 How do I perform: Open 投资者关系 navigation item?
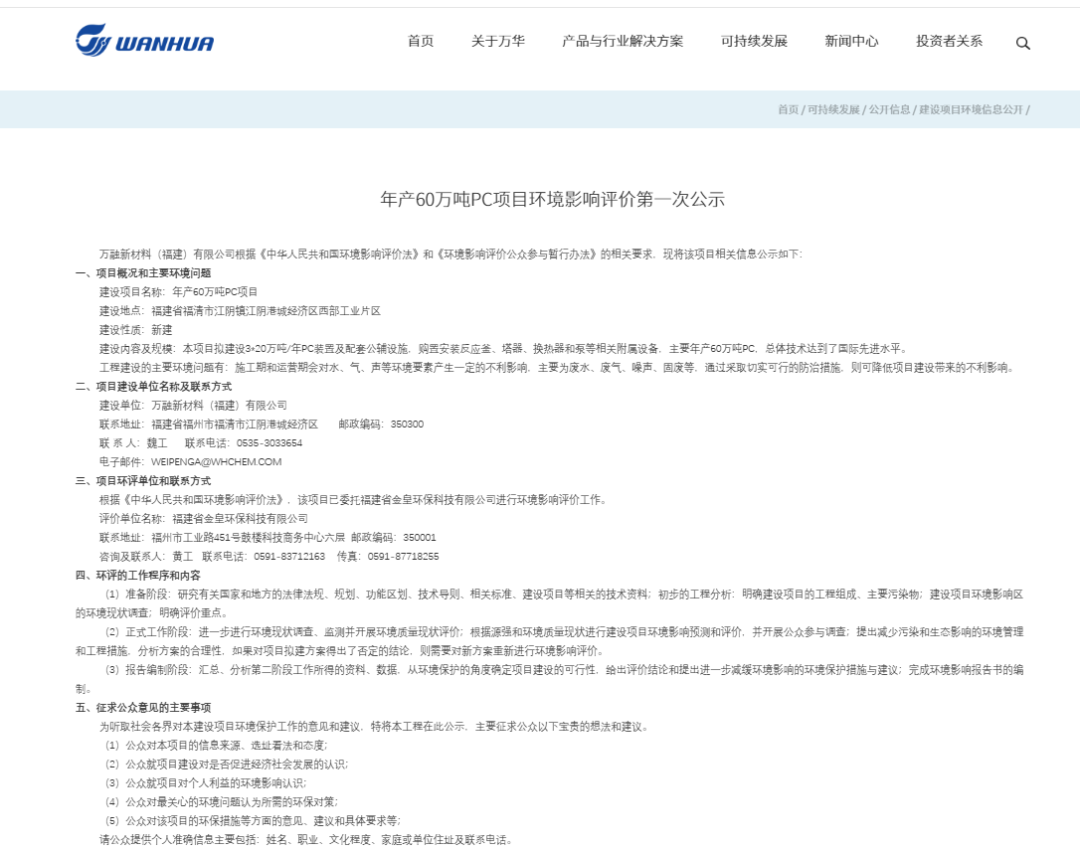949,41
